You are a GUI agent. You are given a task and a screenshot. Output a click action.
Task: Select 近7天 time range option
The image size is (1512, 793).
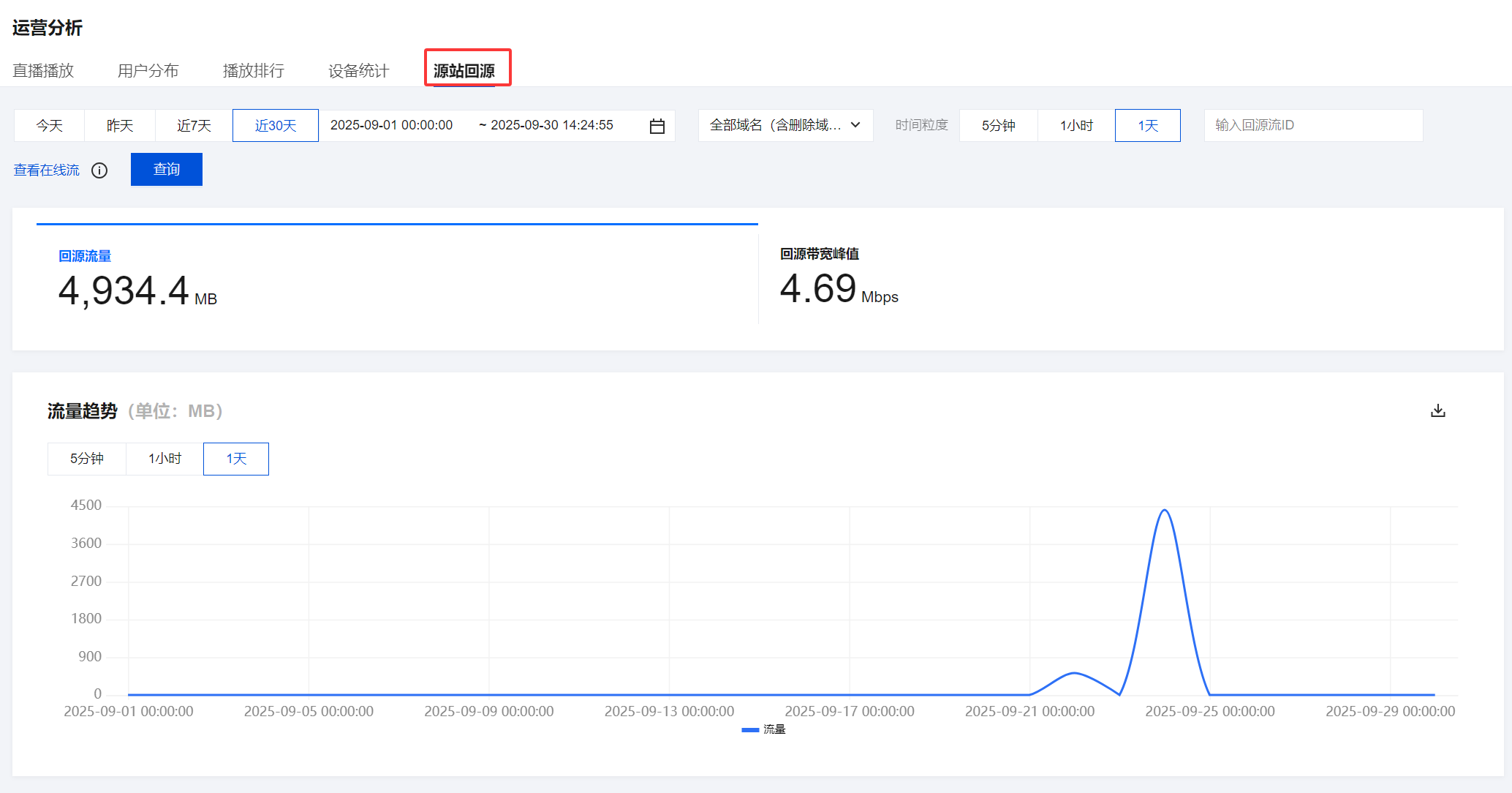(x=194, y=126)
